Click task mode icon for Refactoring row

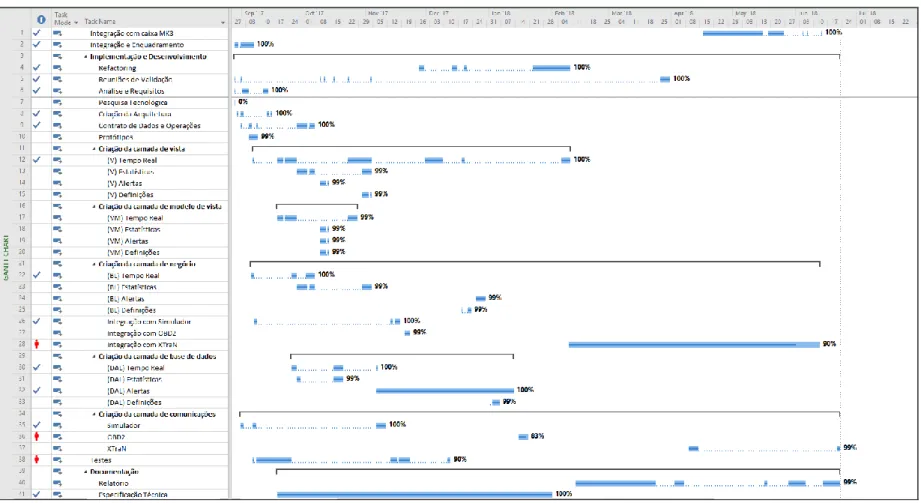tap(57, 68)
